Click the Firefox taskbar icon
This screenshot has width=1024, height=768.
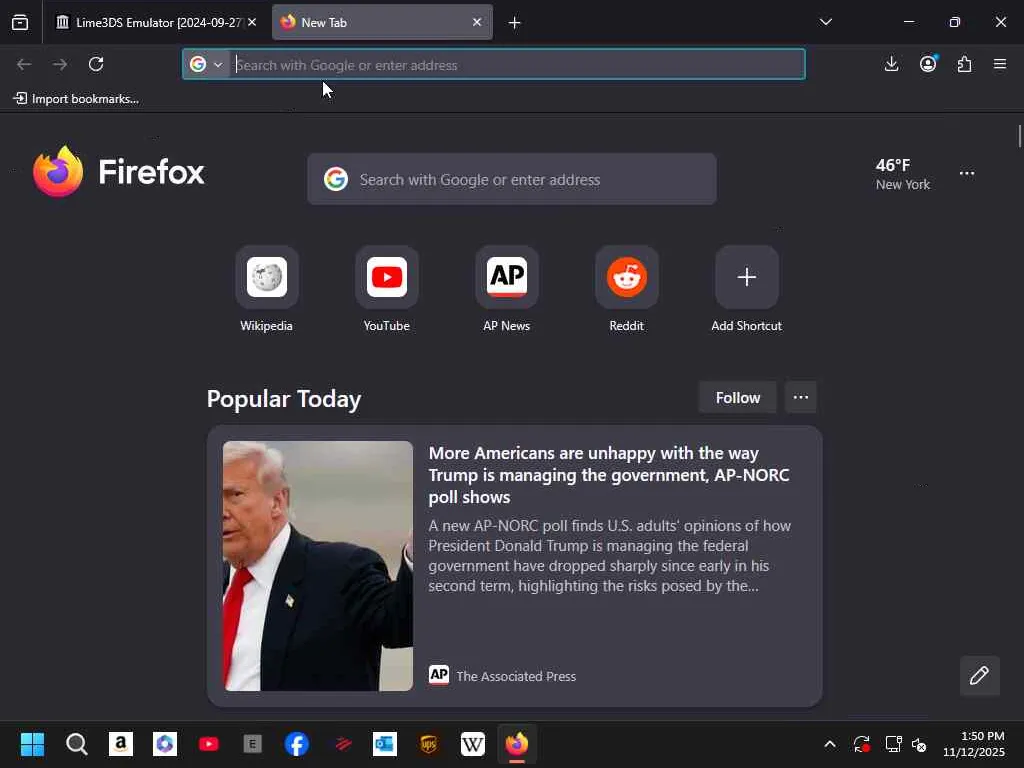coord(517,744)
